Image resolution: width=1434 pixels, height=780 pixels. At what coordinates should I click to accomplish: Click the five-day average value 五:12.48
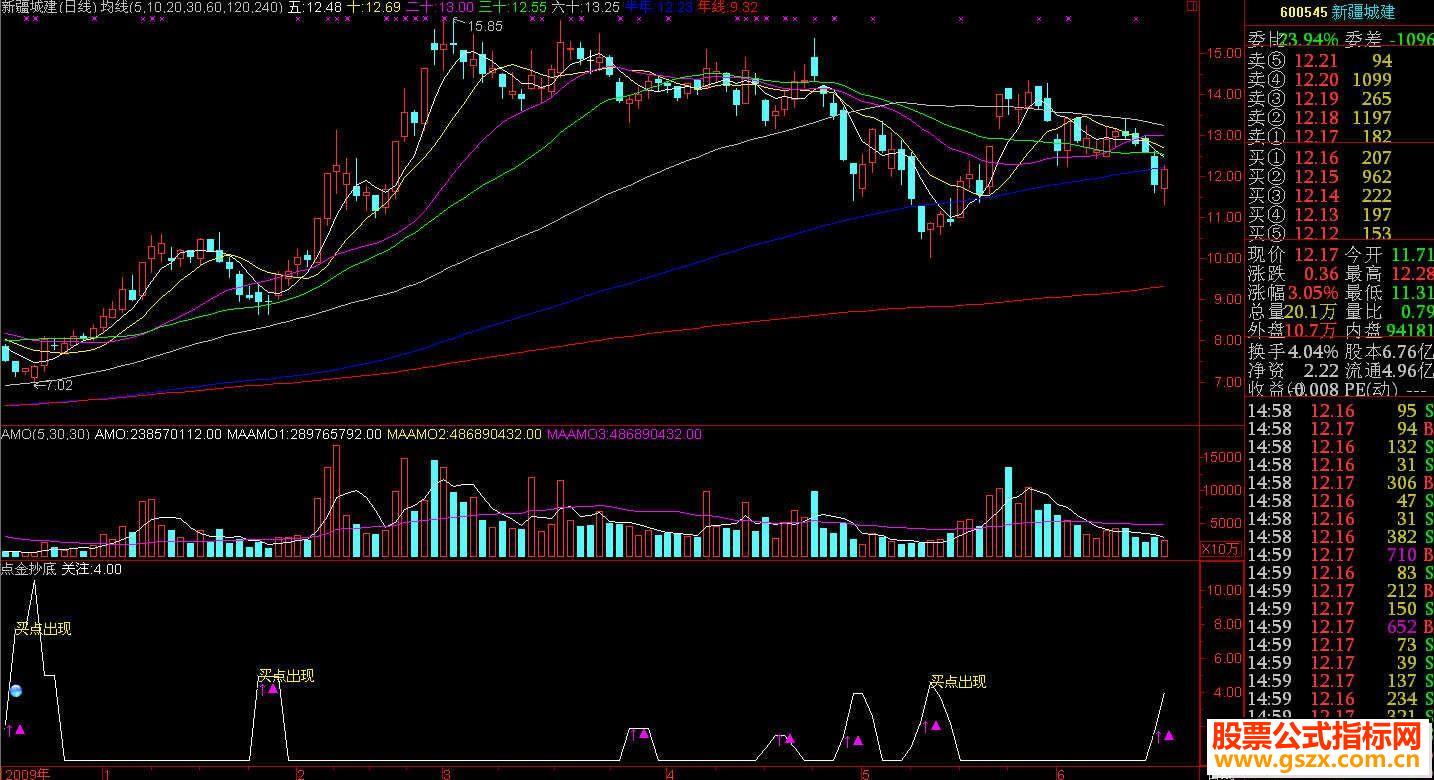pyautogui.click(x=314, y=7)
